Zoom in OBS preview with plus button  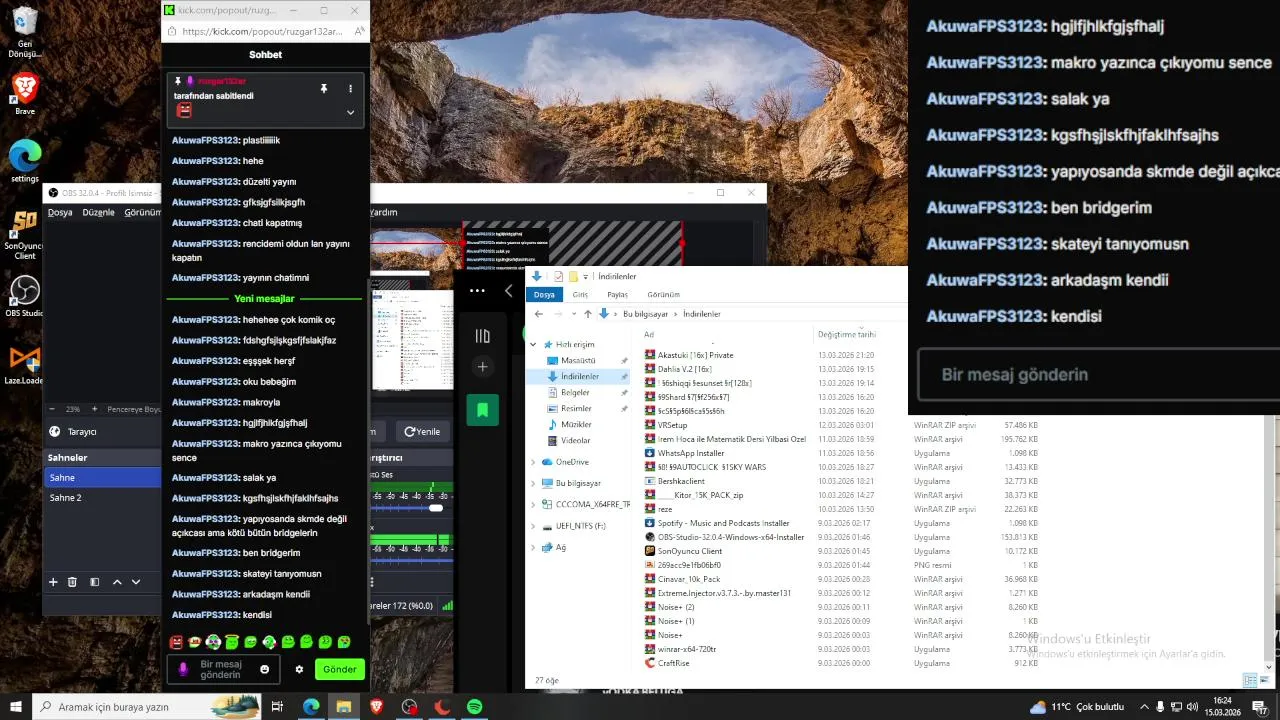pos(94,409)
